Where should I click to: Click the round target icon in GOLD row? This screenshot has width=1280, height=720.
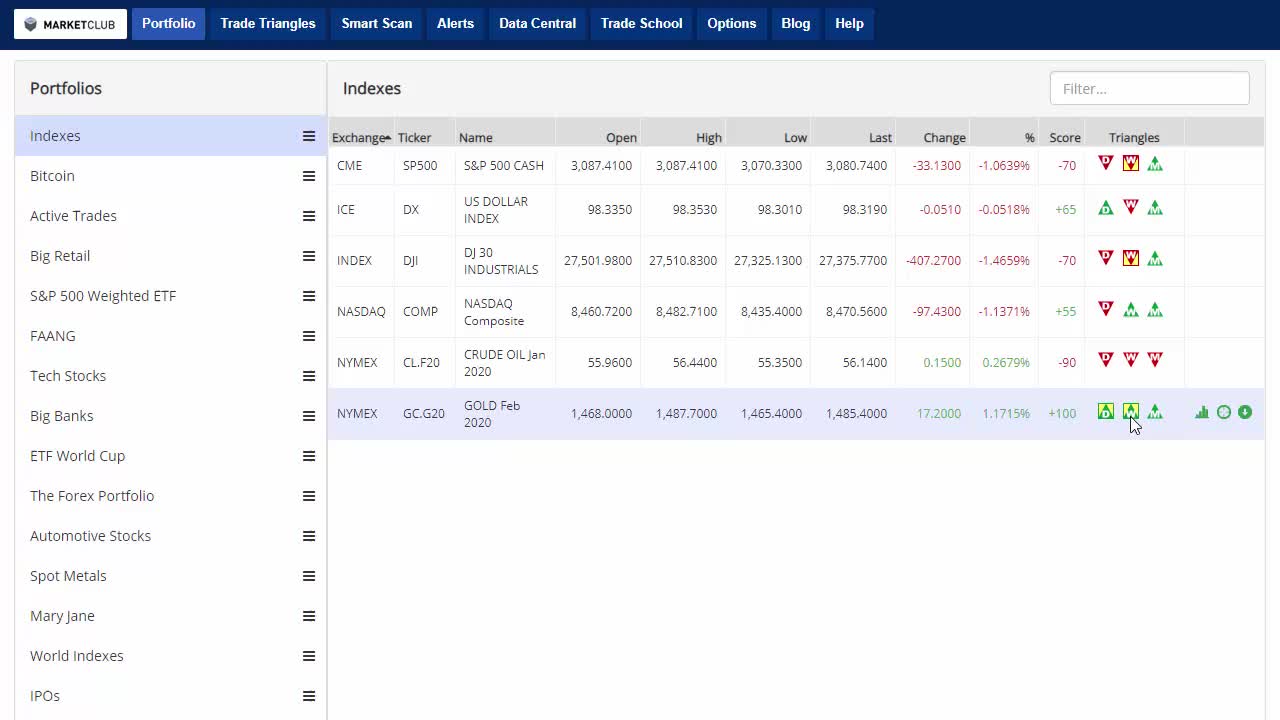click(x=1223, y=412)
